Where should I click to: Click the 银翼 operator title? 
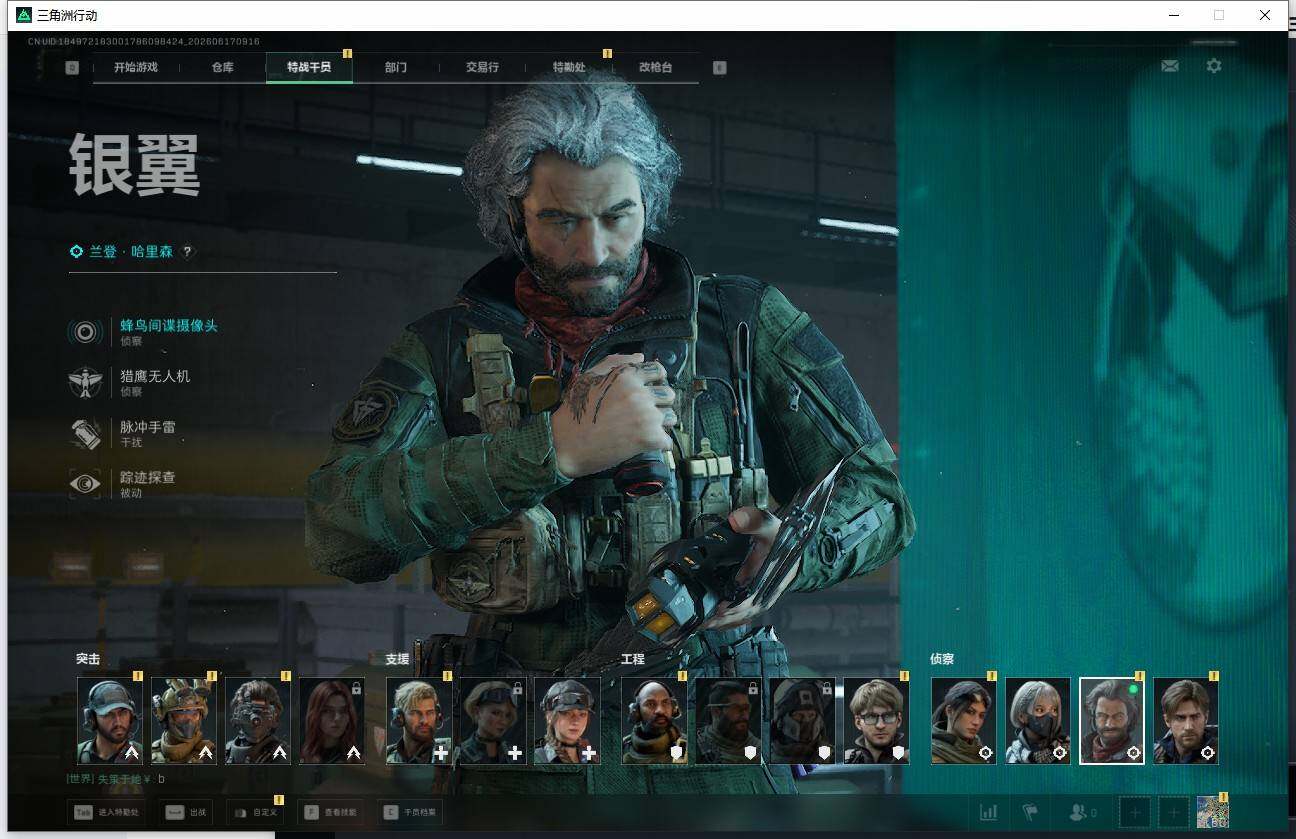[135, 165]
